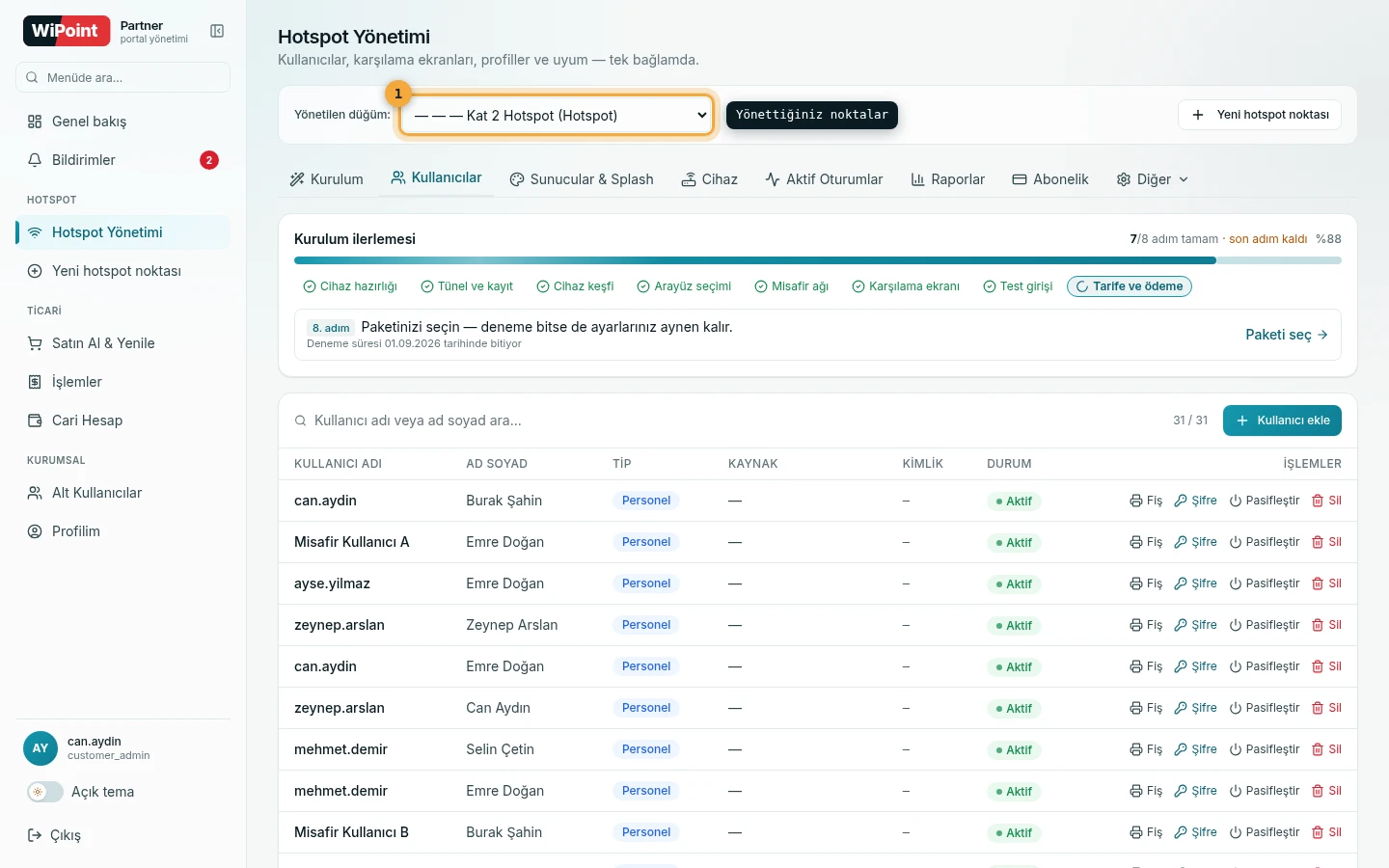The height and width of the screenshot is (868, 1389).
Task: Open Cari Hesap wallet icon
Action: [x=35, y=420]
